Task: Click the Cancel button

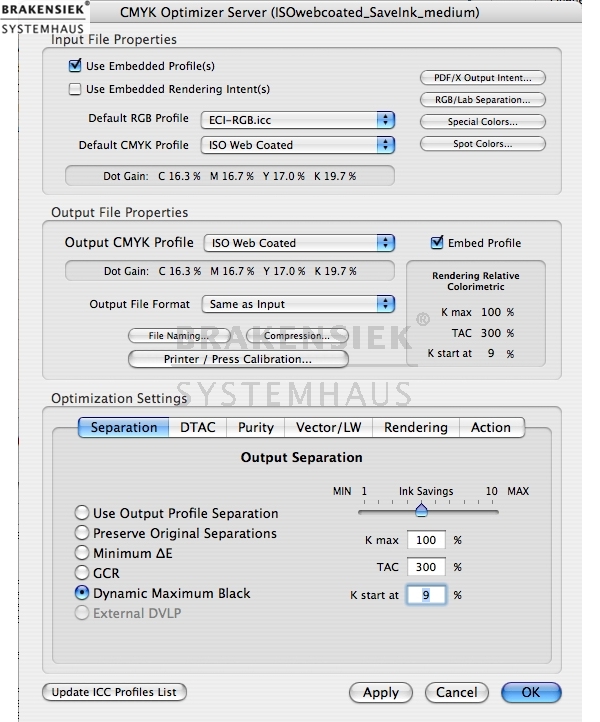Action: point(457,693)
